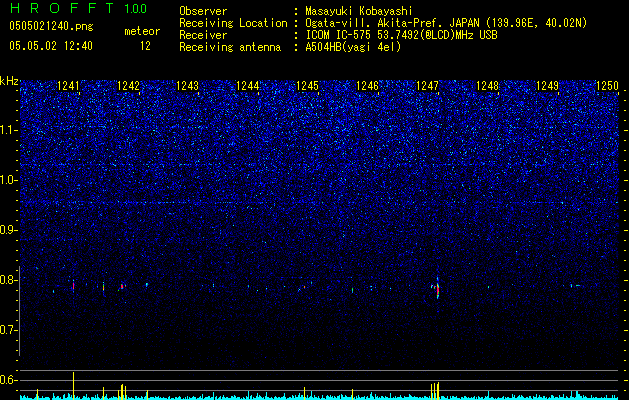Screen dimensions: 629x400
Task: Click the Observer label
Action: [203, 11]
